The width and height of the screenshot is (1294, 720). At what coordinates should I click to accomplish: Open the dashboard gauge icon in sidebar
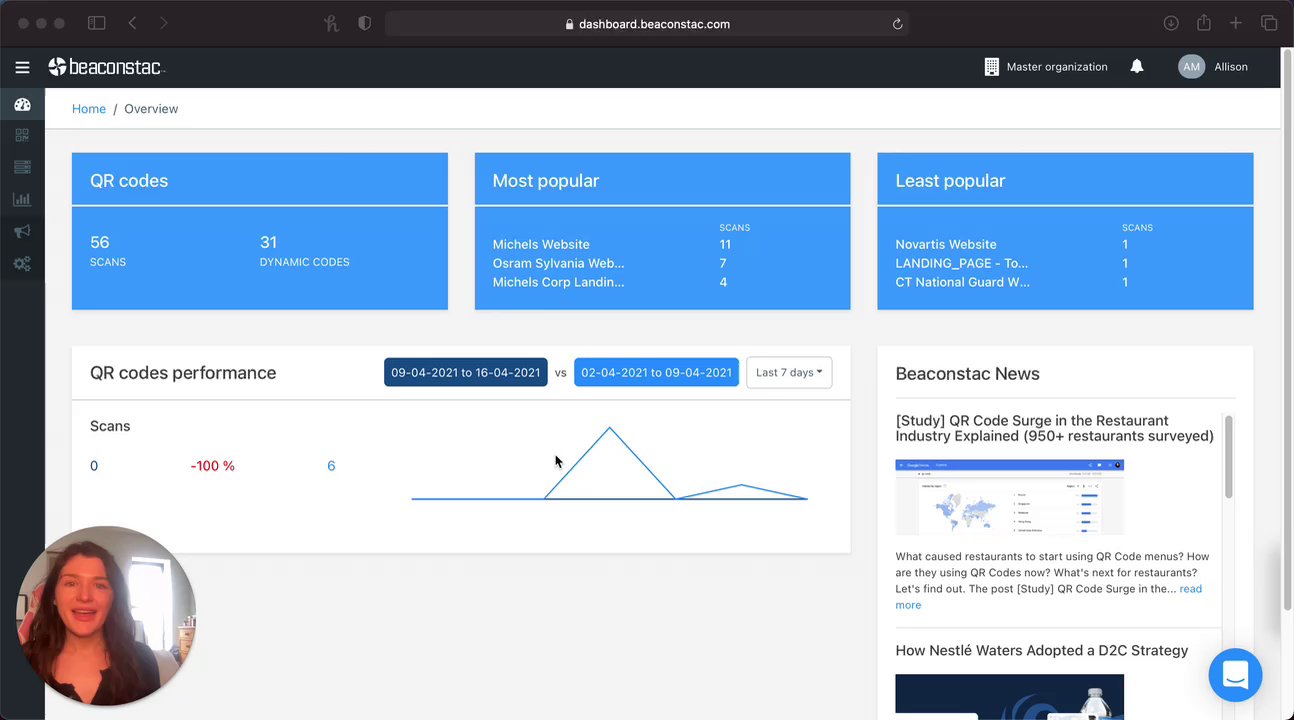pos(22,104)
